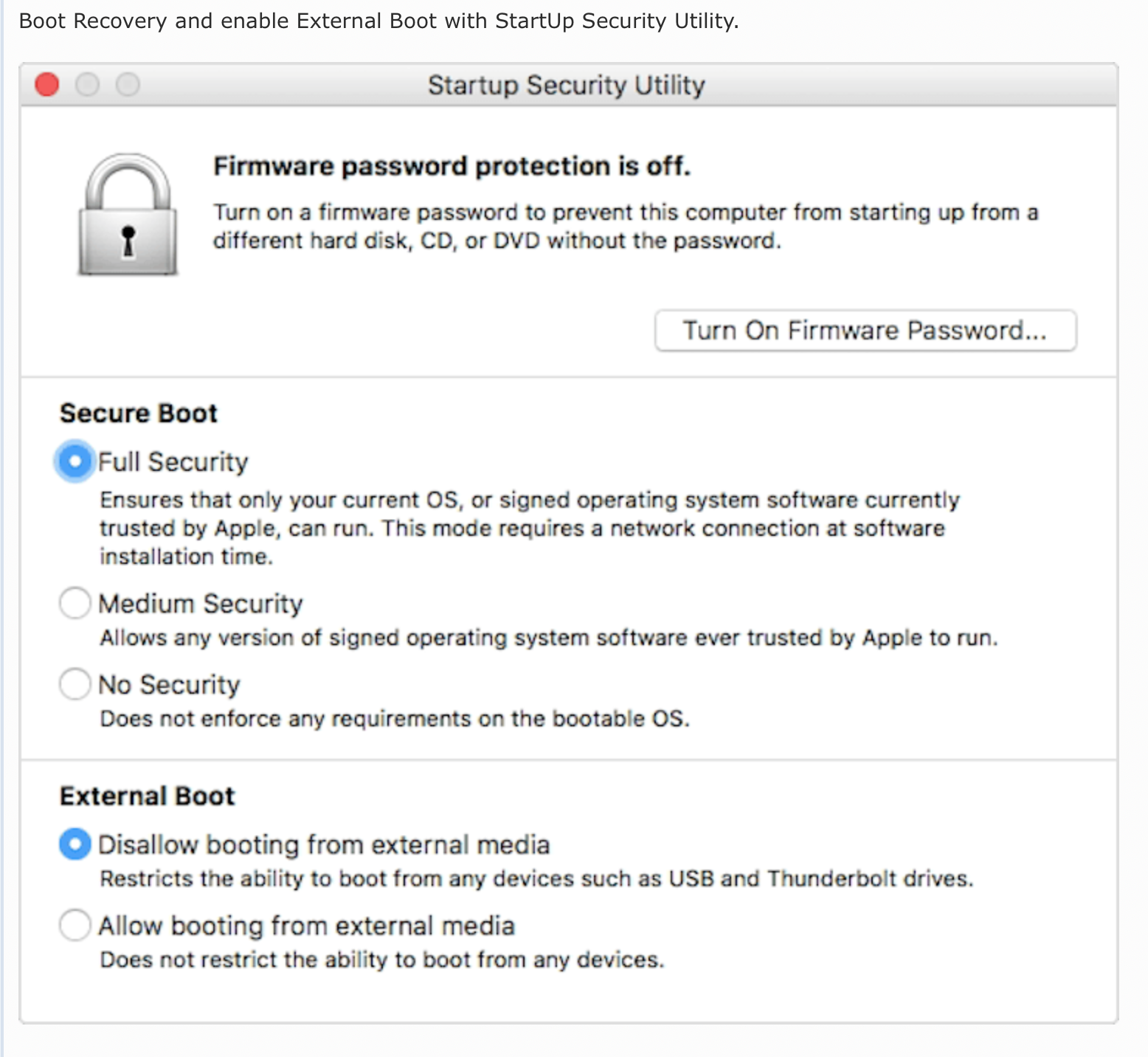Screen dimensions: 1148x1057
Task: Select the No Security radio button
Action: (x=75, y=684)
